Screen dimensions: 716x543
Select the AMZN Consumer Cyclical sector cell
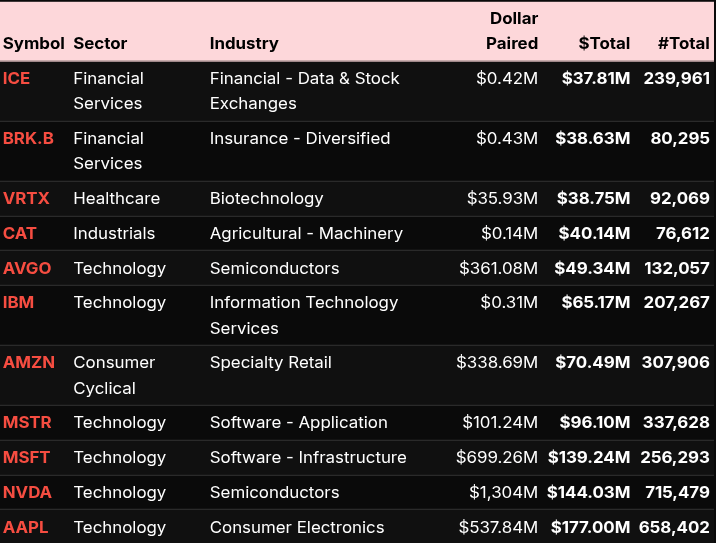[114, 375]
